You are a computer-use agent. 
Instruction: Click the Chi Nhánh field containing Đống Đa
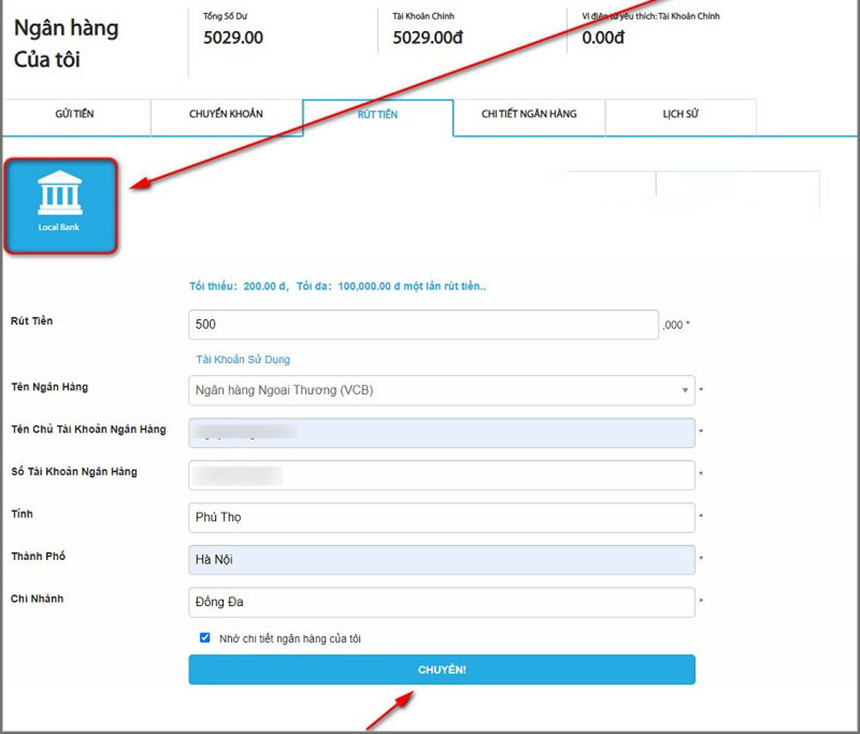coord(441,602)
